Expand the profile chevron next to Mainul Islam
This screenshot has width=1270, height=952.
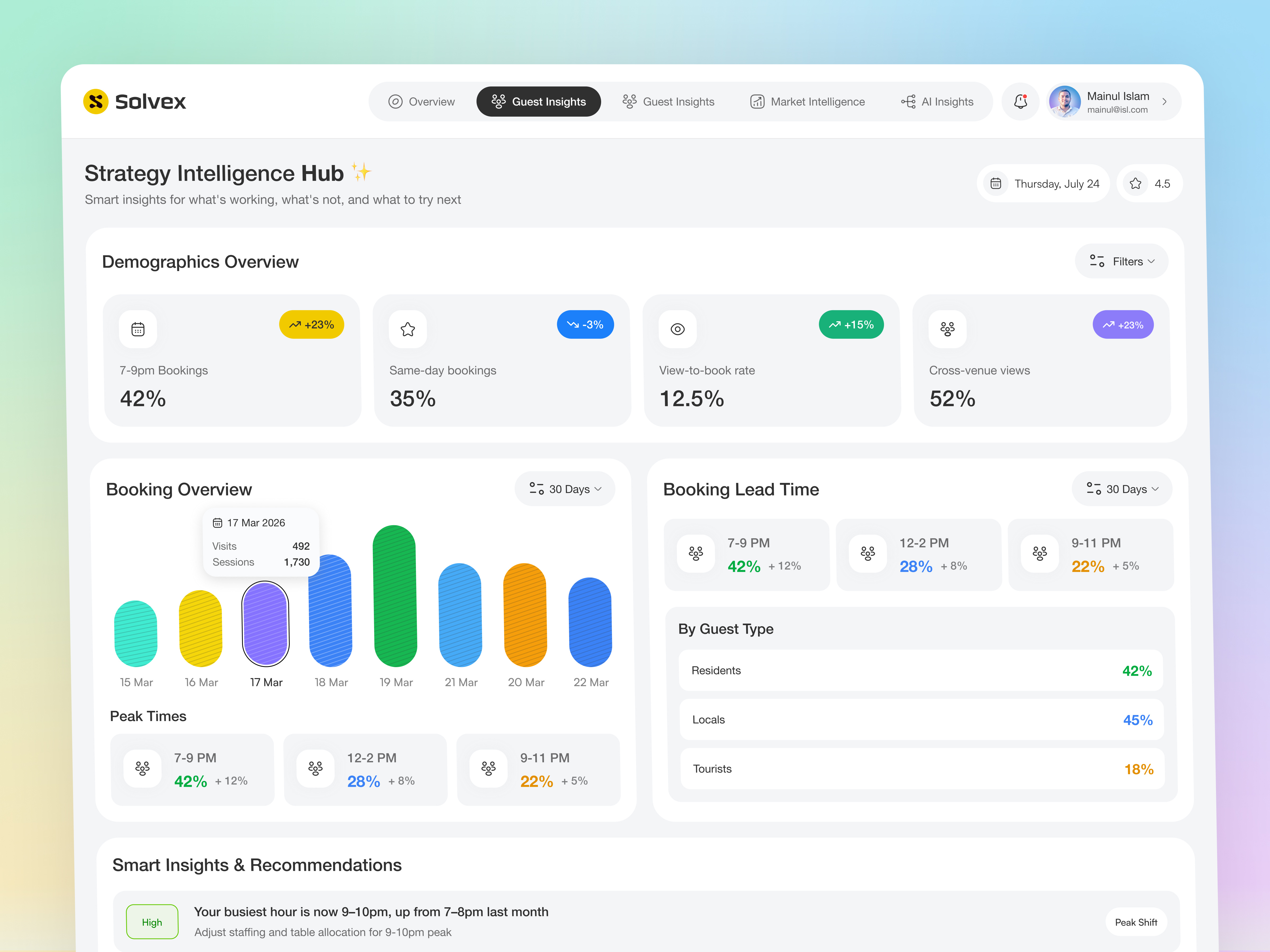[1165, 102]
